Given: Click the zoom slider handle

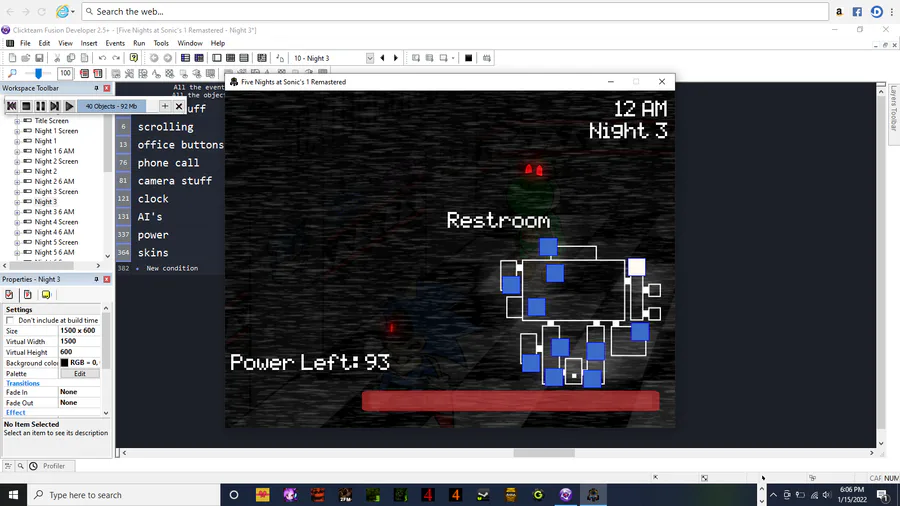Looking at the screenshot, I should [x=38, y=73].
